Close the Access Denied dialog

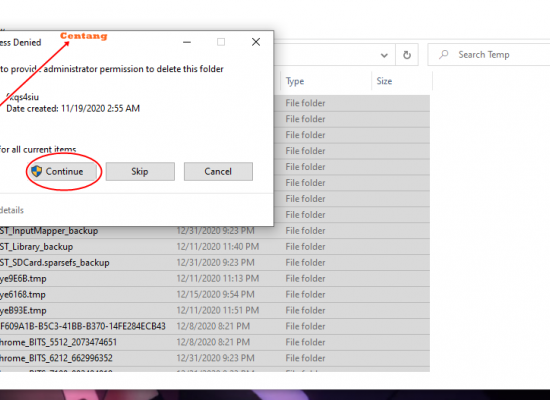[256, 42]
